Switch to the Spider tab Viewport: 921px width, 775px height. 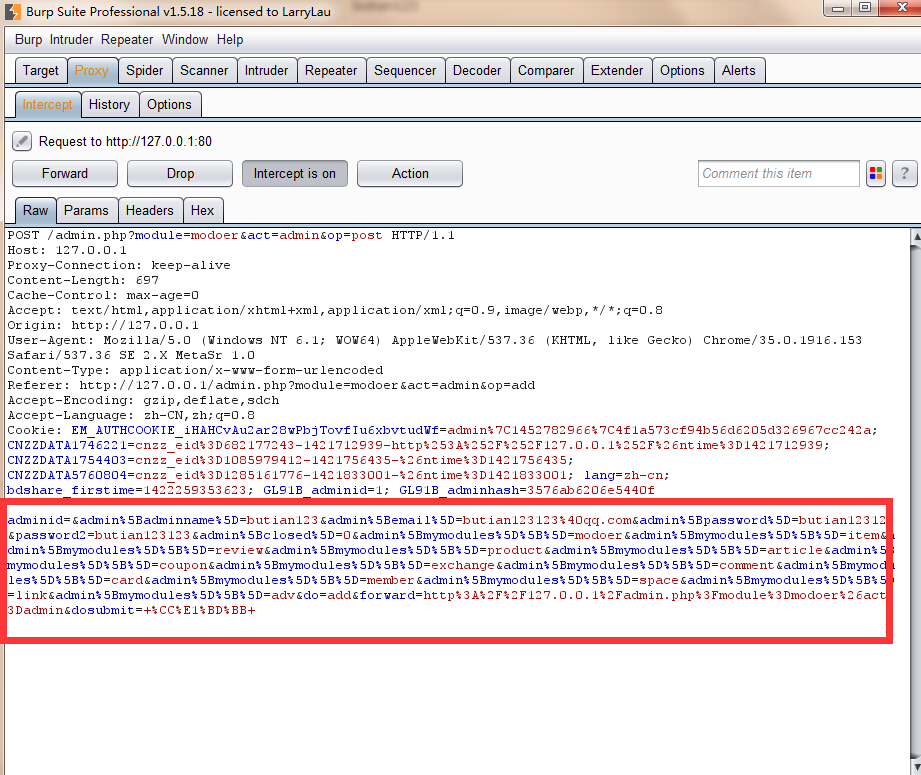pyautogui.click(x=144, y=71)
